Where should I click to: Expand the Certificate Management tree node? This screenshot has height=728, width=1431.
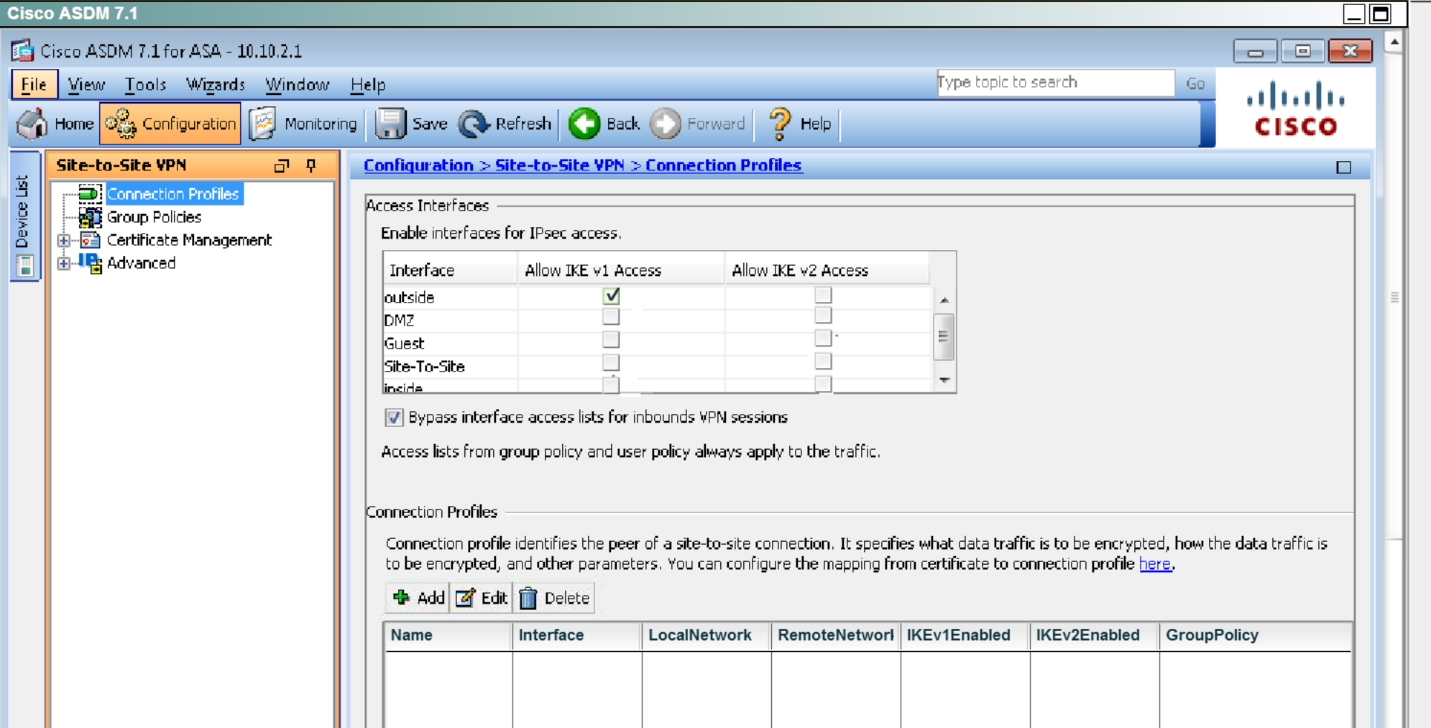click(x=64, y=240)
